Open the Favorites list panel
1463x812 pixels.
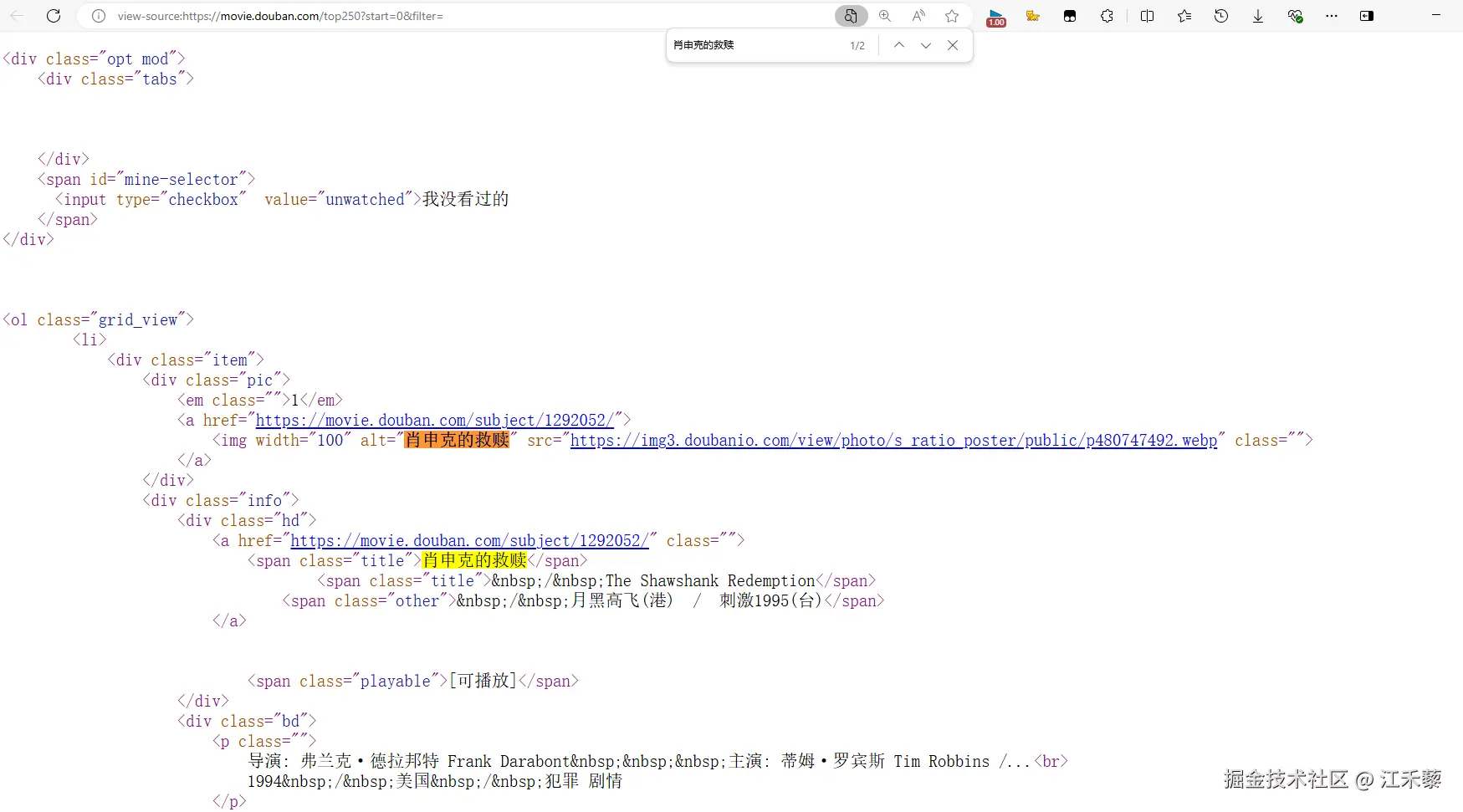(1184, 16)
